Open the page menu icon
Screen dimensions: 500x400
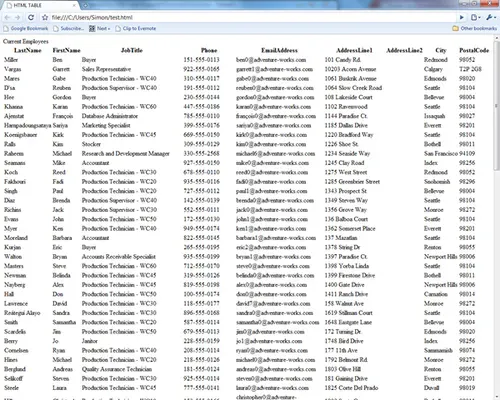pos(475,17)
